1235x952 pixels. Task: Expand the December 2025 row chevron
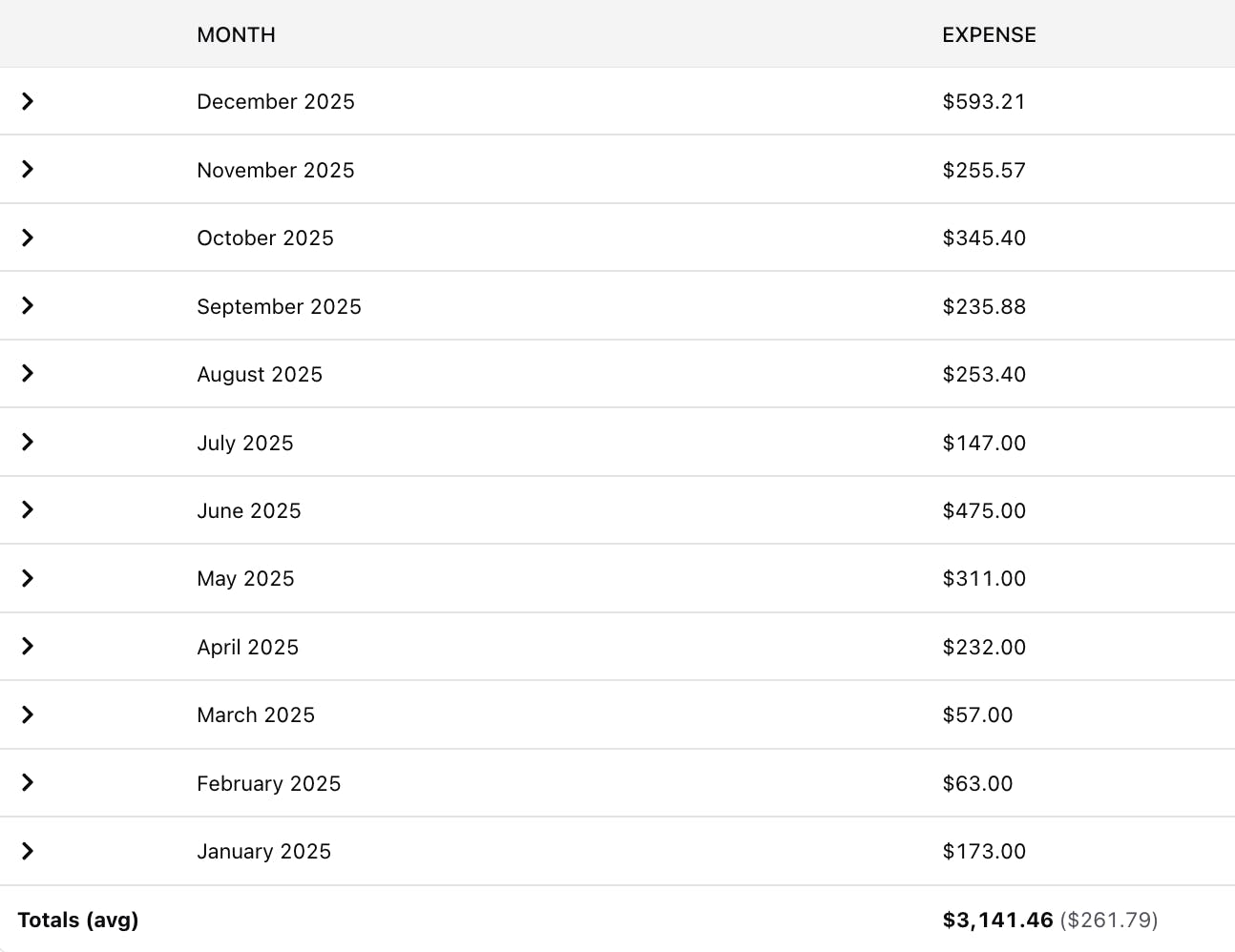click(x=28, y=101)
